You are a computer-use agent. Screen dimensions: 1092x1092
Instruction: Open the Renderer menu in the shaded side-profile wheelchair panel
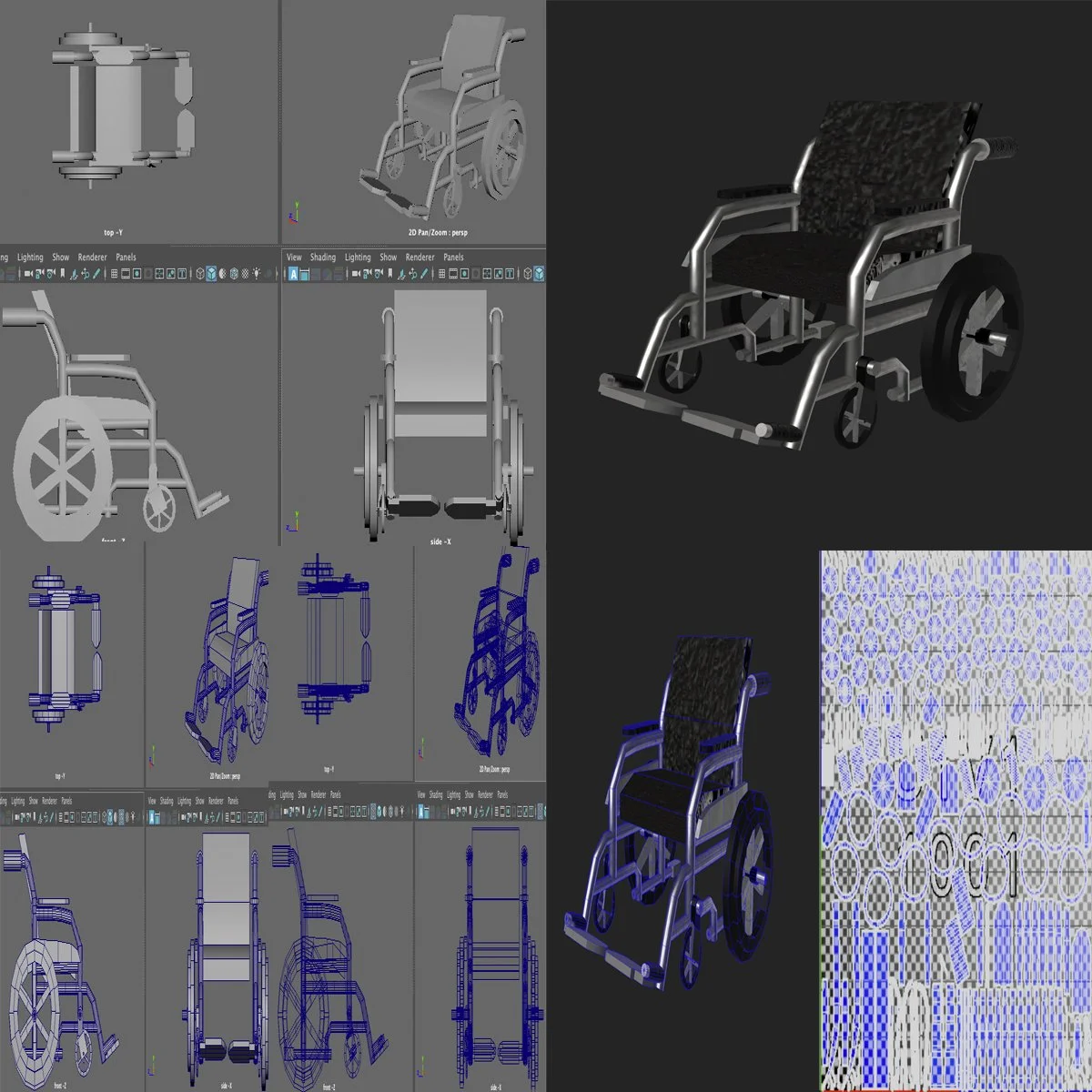click(x=92, y=258)
